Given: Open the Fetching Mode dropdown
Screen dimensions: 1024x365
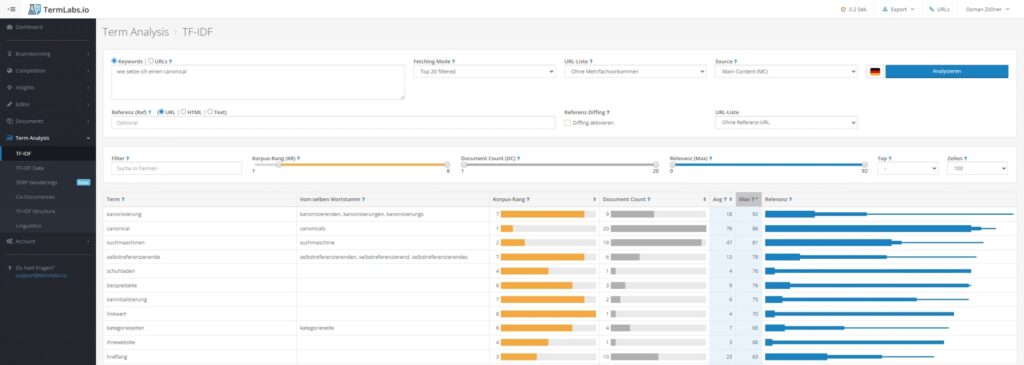Looking at the screenshot, I should click(x=484, y=71).
